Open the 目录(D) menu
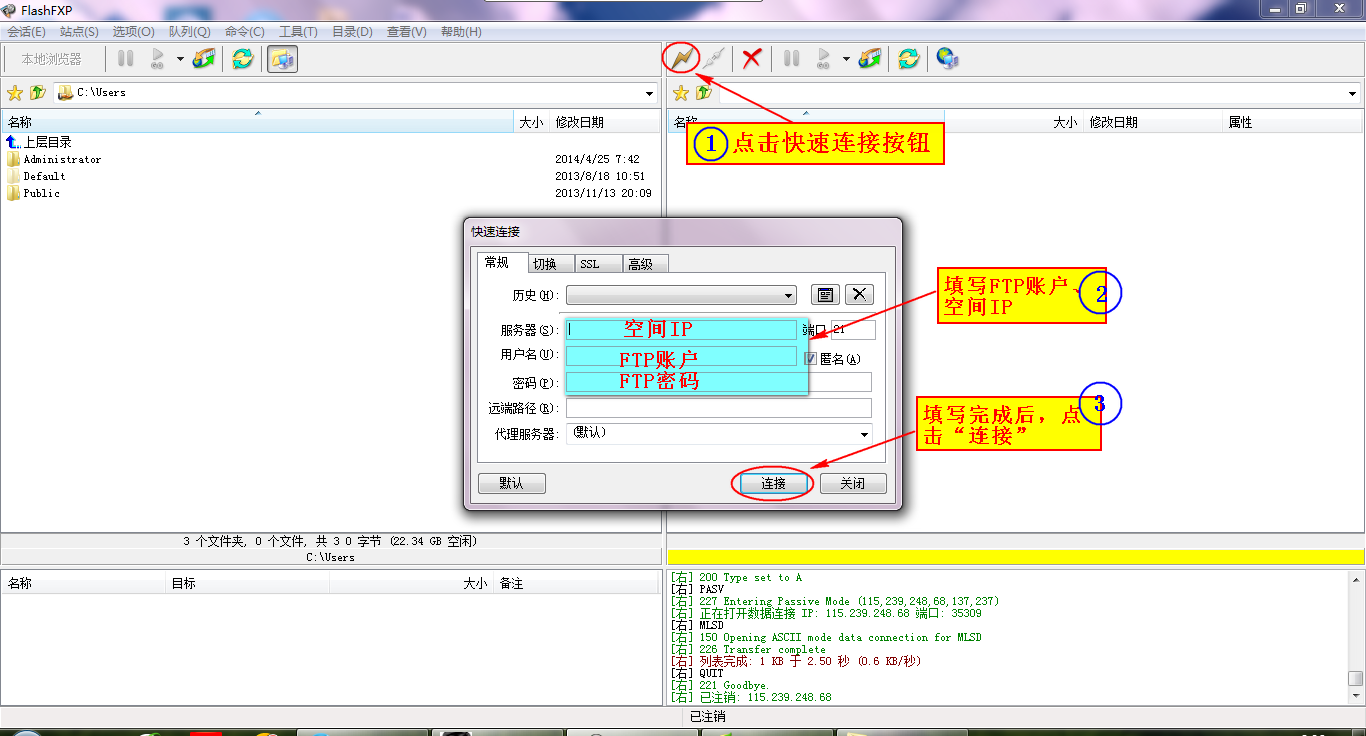This screenshot has height=736, width=1366. [x=352, y=32]
